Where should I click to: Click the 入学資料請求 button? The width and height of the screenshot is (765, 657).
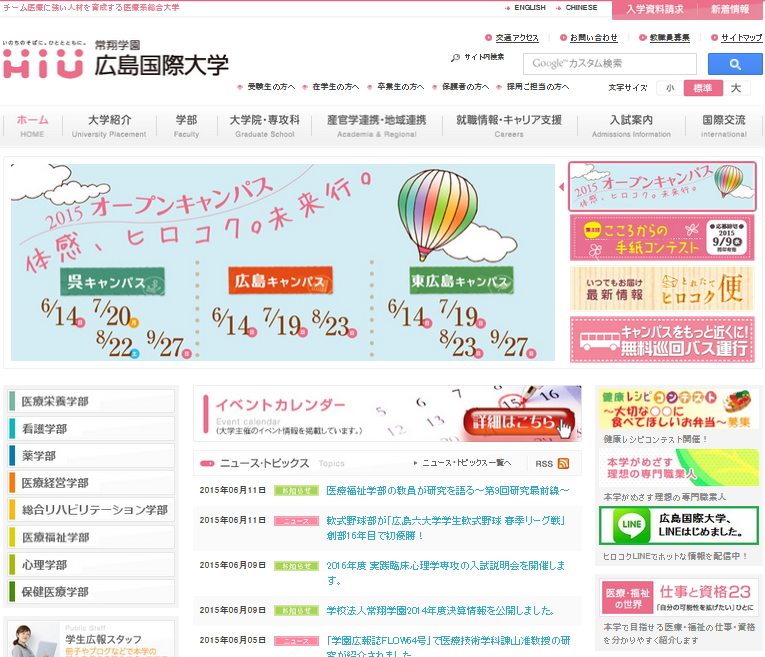click(655, 9)
